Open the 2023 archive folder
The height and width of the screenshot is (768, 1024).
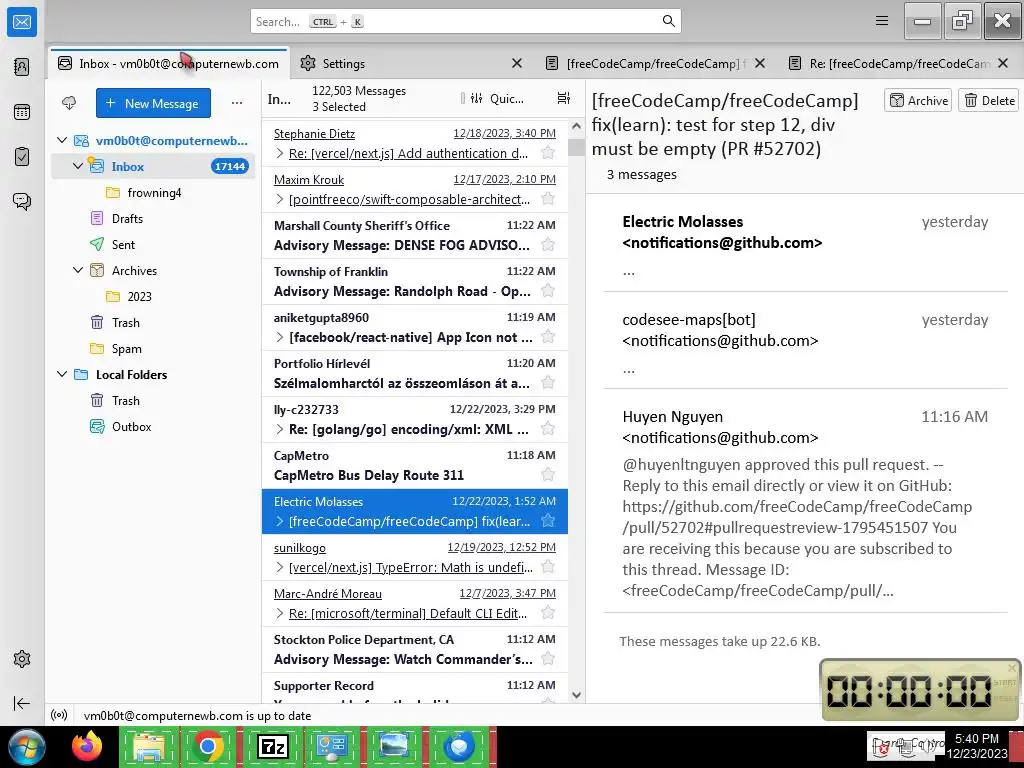(x=140, y=296)
